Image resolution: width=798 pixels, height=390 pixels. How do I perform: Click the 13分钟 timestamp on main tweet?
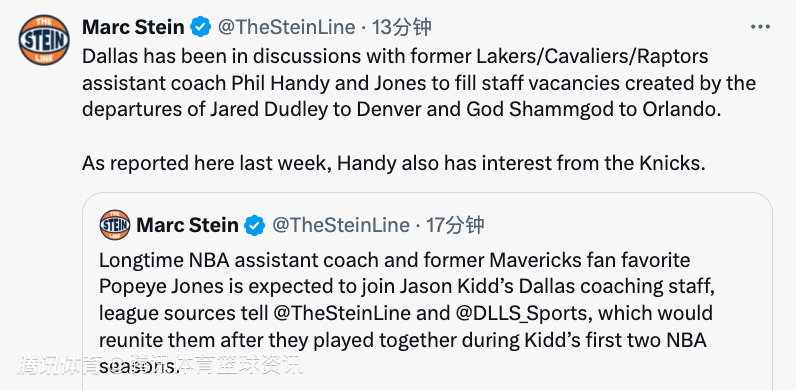pyautogui.click(x=401, y=27)
